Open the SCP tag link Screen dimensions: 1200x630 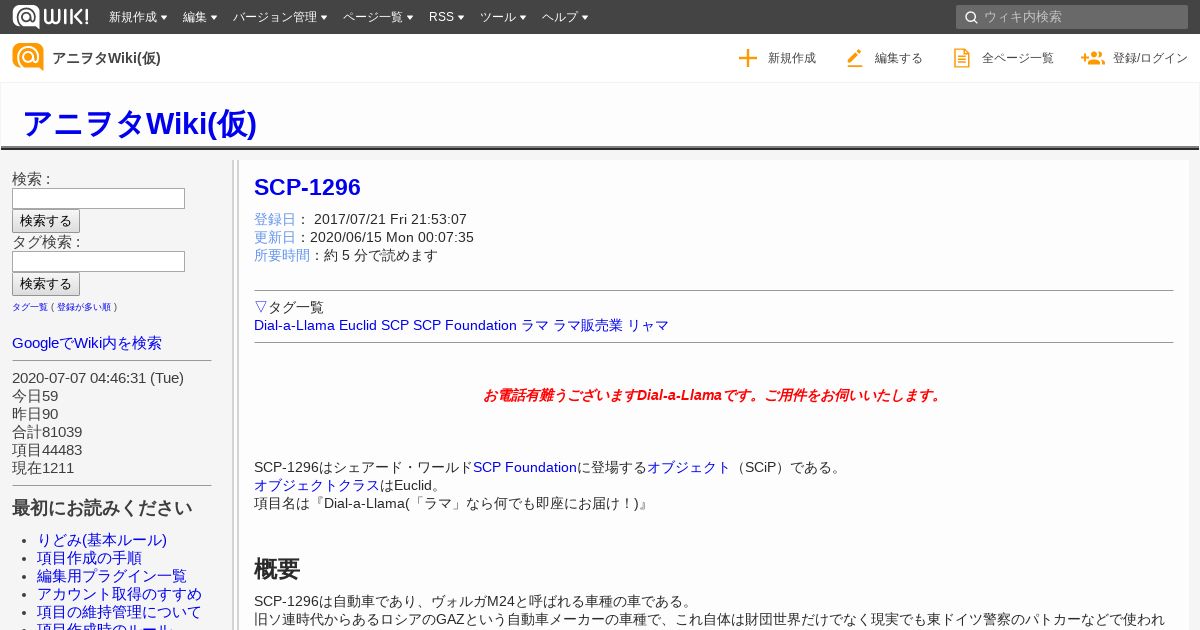click(x=395, y=325)
